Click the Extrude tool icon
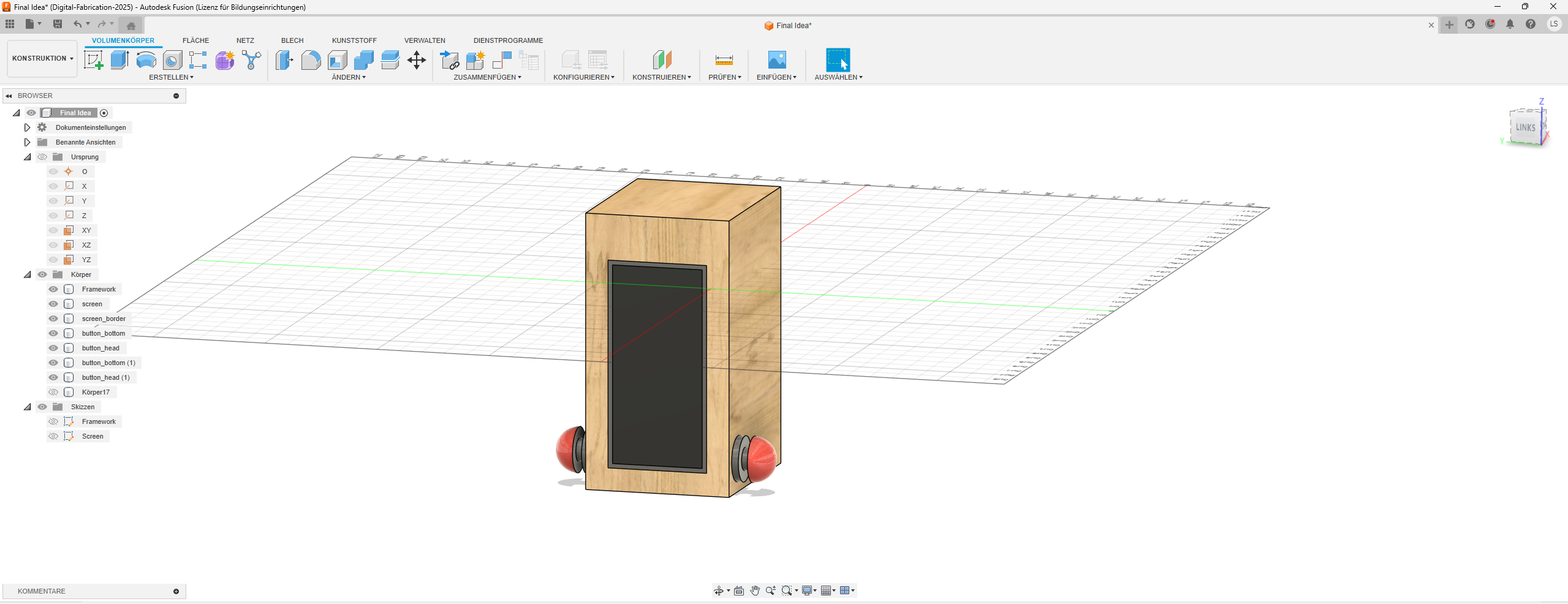Image resolution: width=1568 pixels, height=604 pixels. (119, 60)
